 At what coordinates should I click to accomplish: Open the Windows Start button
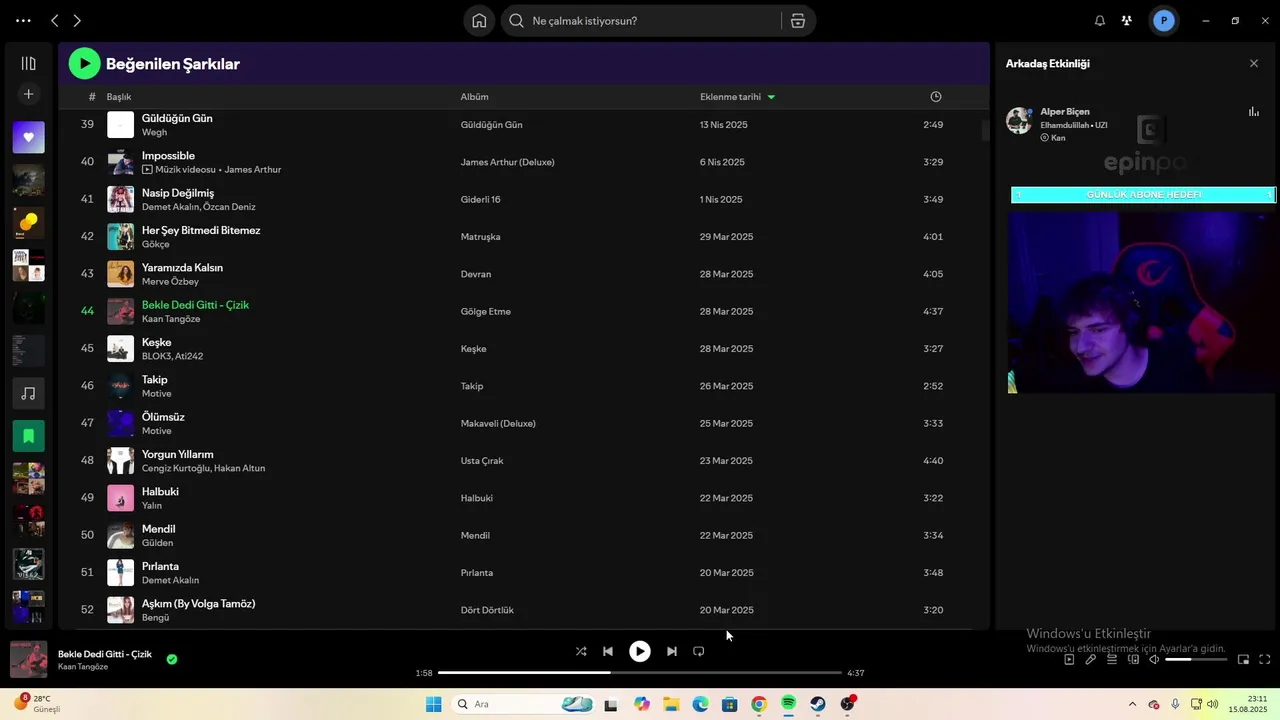(x=433, y=704)
